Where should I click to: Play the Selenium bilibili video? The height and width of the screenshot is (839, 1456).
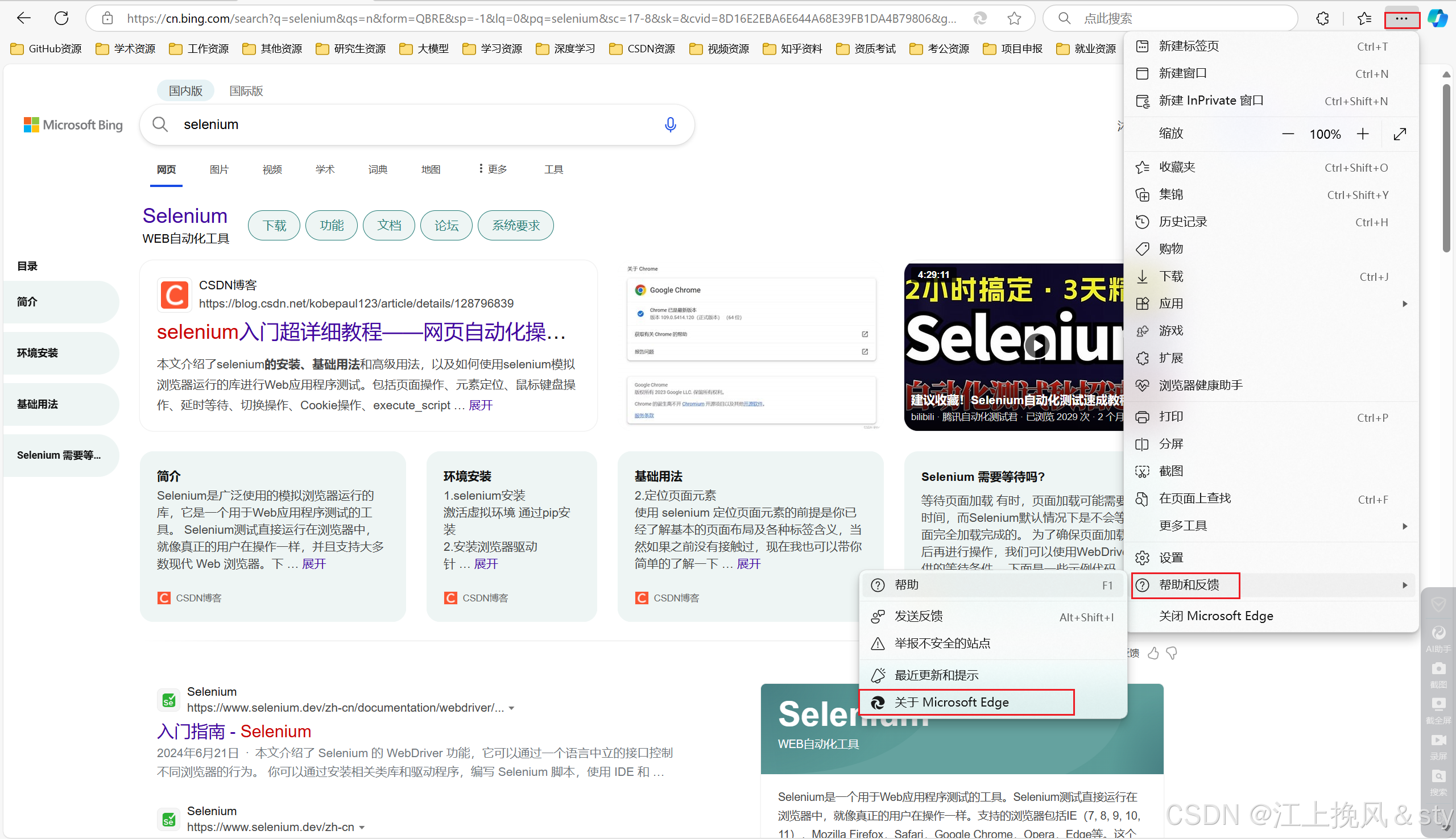(x=1036, y=346)
